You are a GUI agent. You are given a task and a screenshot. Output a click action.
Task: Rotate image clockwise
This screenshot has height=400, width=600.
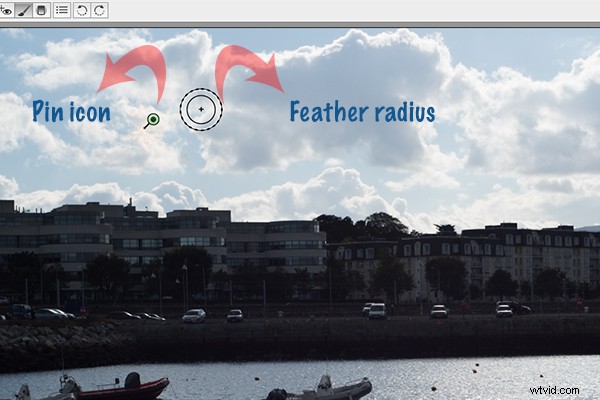[x=99, y=9]
